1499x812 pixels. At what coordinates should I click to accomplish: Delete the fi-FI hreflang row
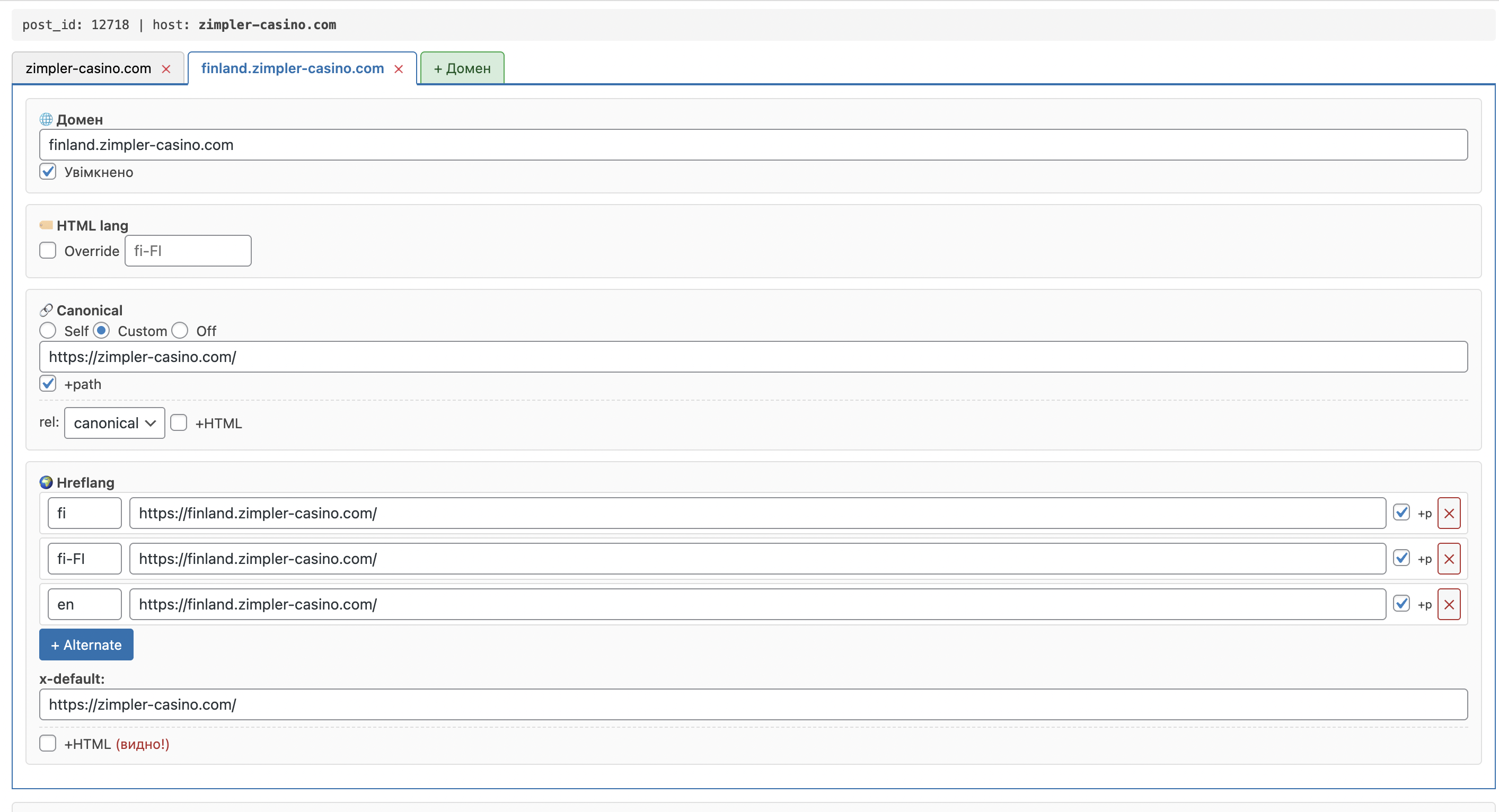(1449, 559)
